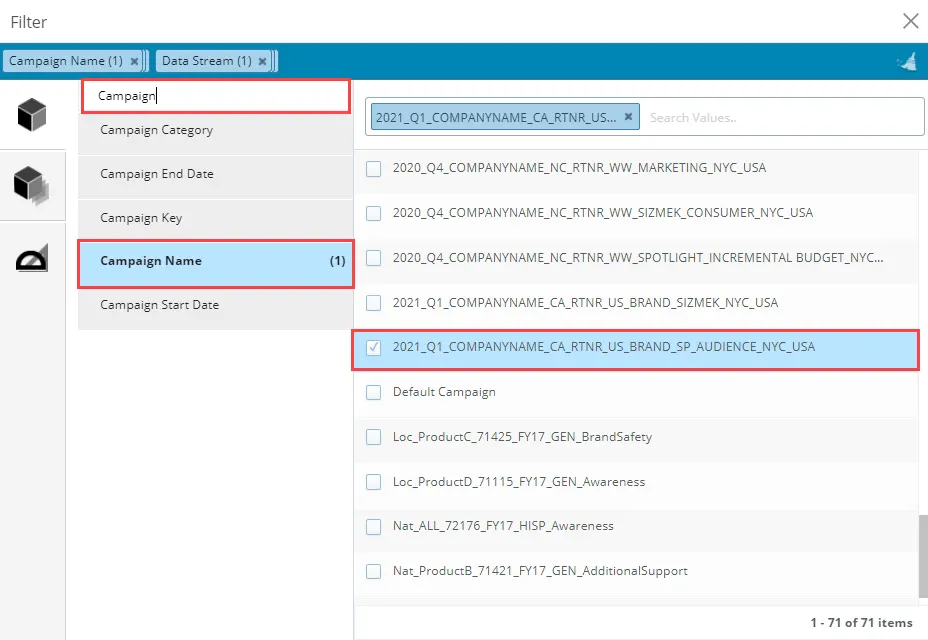This screenshot has height=640, width=928.
Task: Check 2020_Q4 SPOTLIGHT_INCREMENTAL BUDGET campaign
Action: pos(373,258)
